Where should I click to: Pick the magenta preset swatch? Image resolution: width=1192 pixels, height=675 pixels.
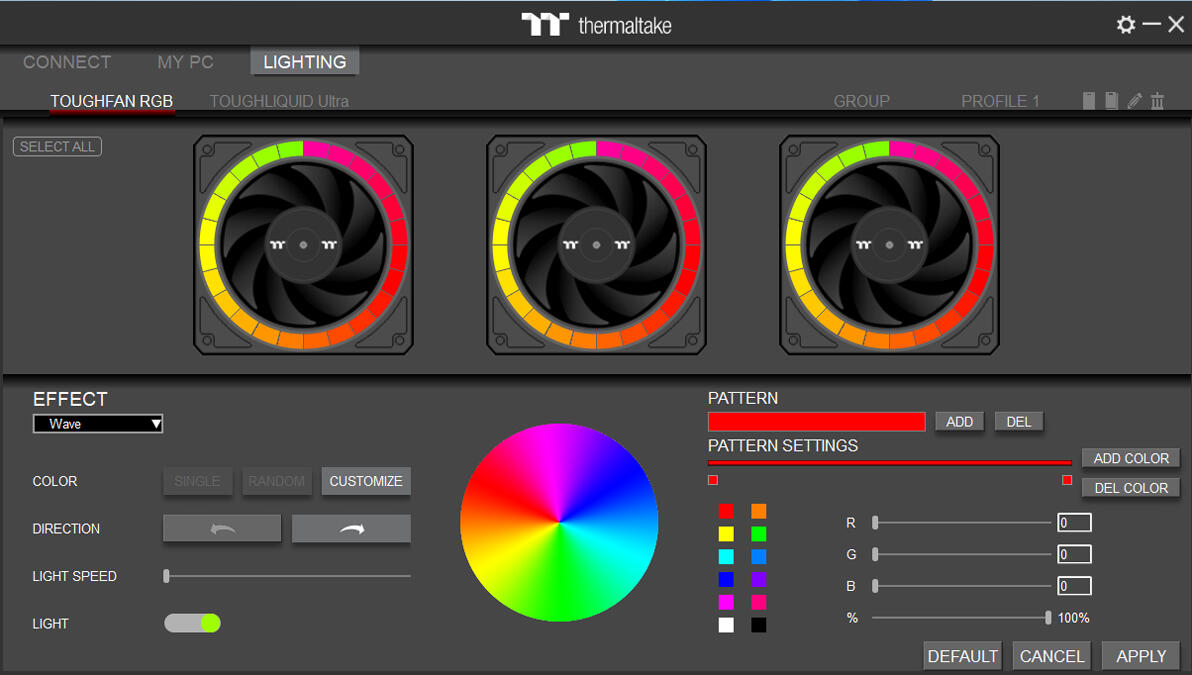click(726, 603)
